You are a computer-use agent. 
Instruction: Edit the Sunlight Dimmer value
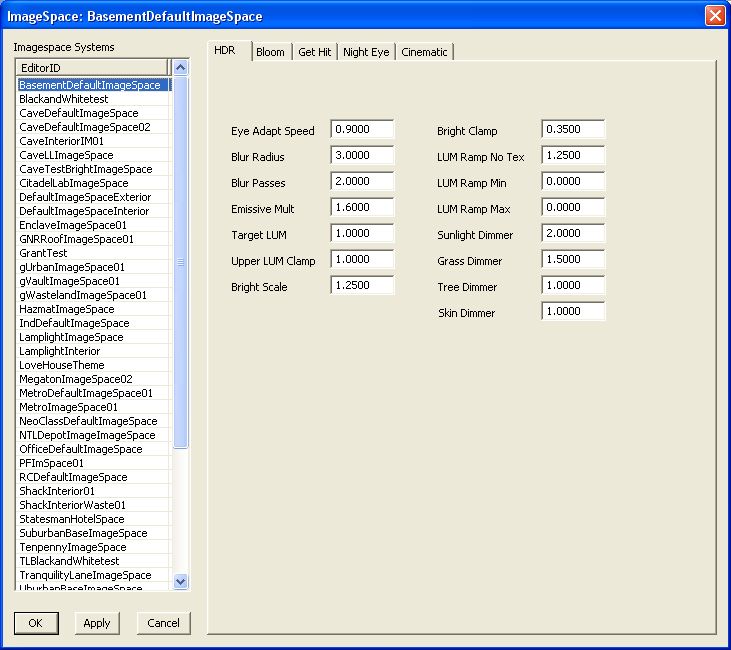coord(573,233)
